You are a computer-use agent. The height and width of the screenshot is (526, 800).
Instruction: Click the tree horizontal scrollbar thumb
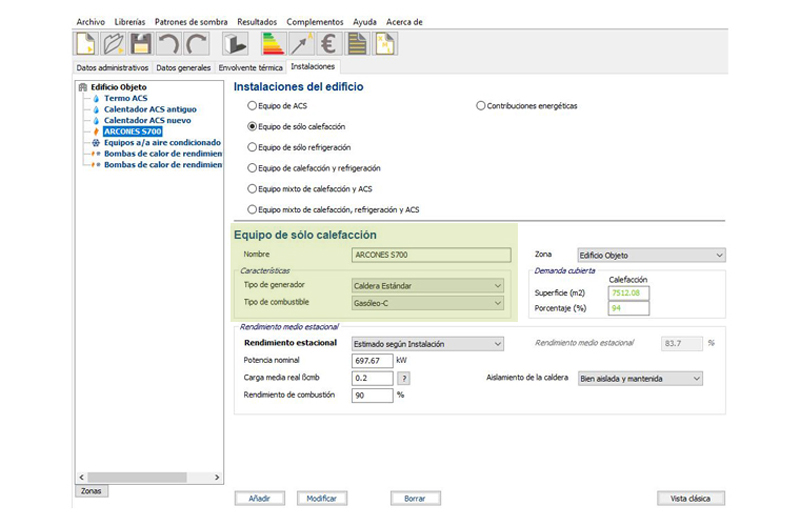tap(137, 478)
